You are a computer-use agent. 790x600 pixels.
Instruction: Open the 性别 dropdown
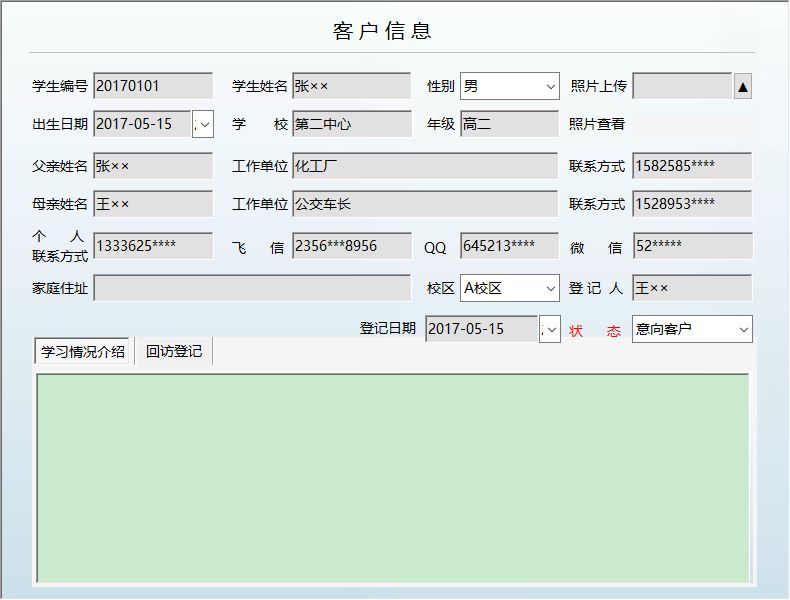point(550,86)
